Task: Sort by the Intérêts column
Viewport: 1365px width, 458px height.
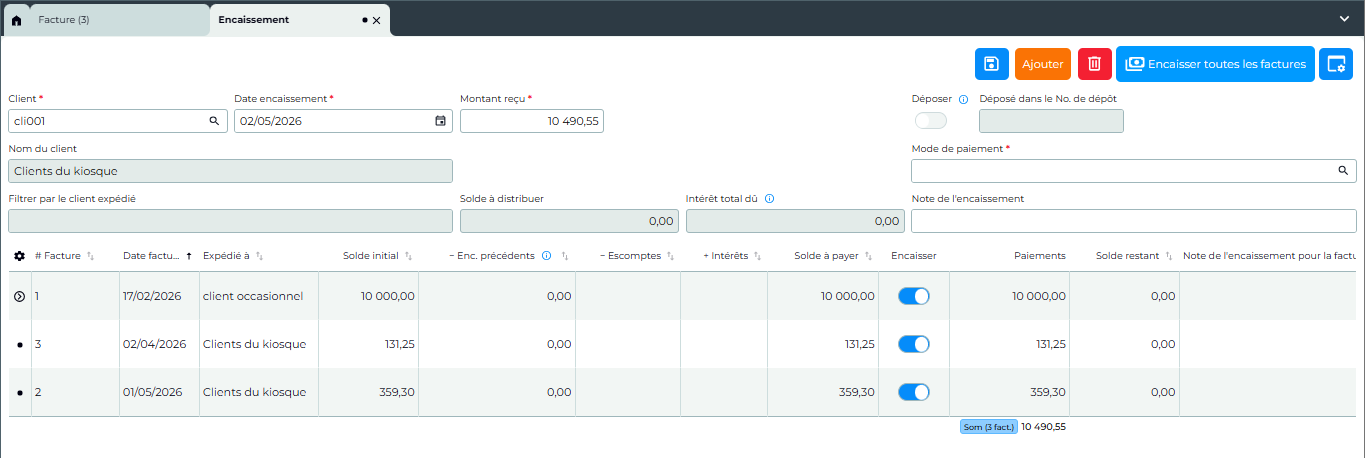Action: point(757,256)
